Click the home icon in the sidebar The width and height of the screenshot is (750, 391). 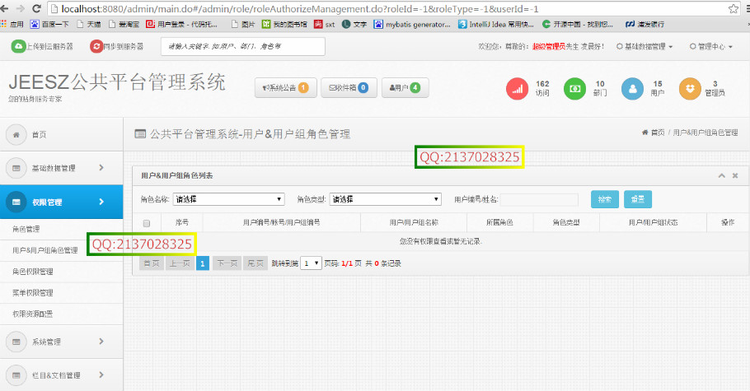click(16, 134)
